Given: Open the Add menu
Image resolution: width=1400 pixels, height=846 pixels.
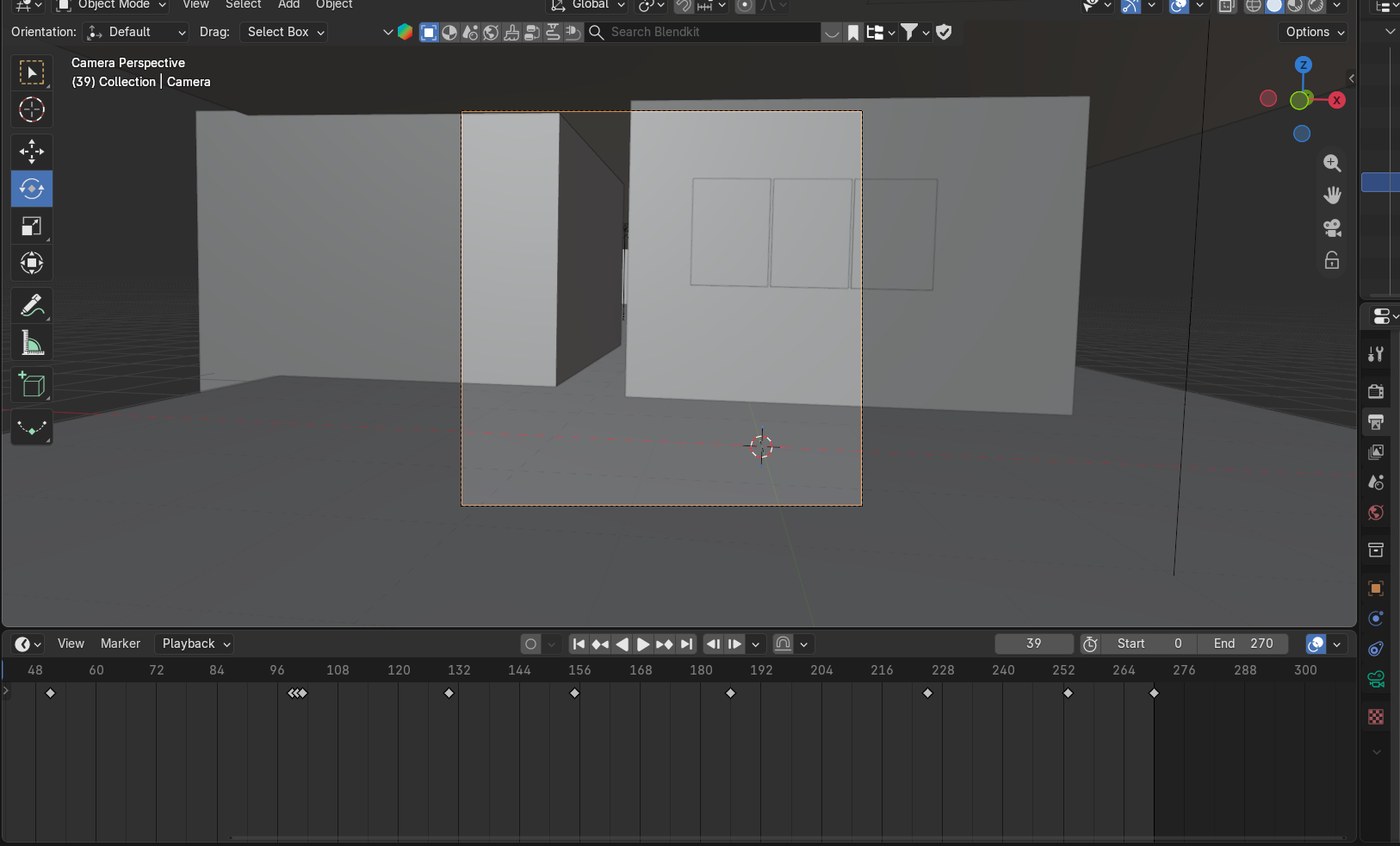Looking at the screenshot, I should coord(289,5).
